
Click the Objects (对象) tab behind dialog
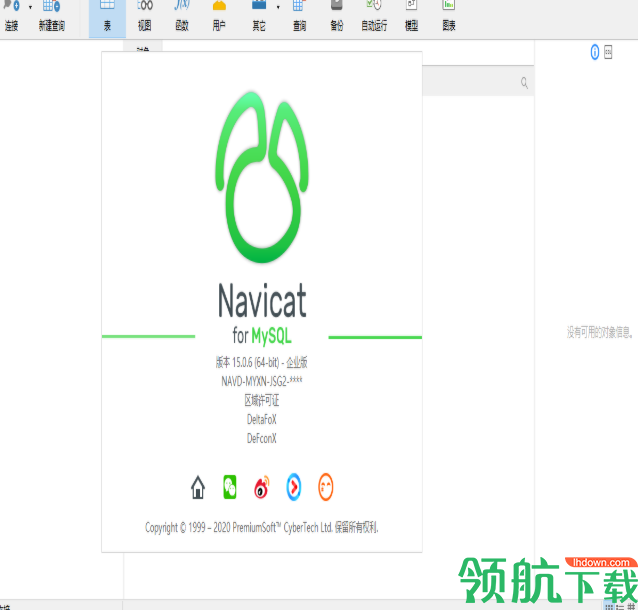pyautogui.click(x=143, y=48)
